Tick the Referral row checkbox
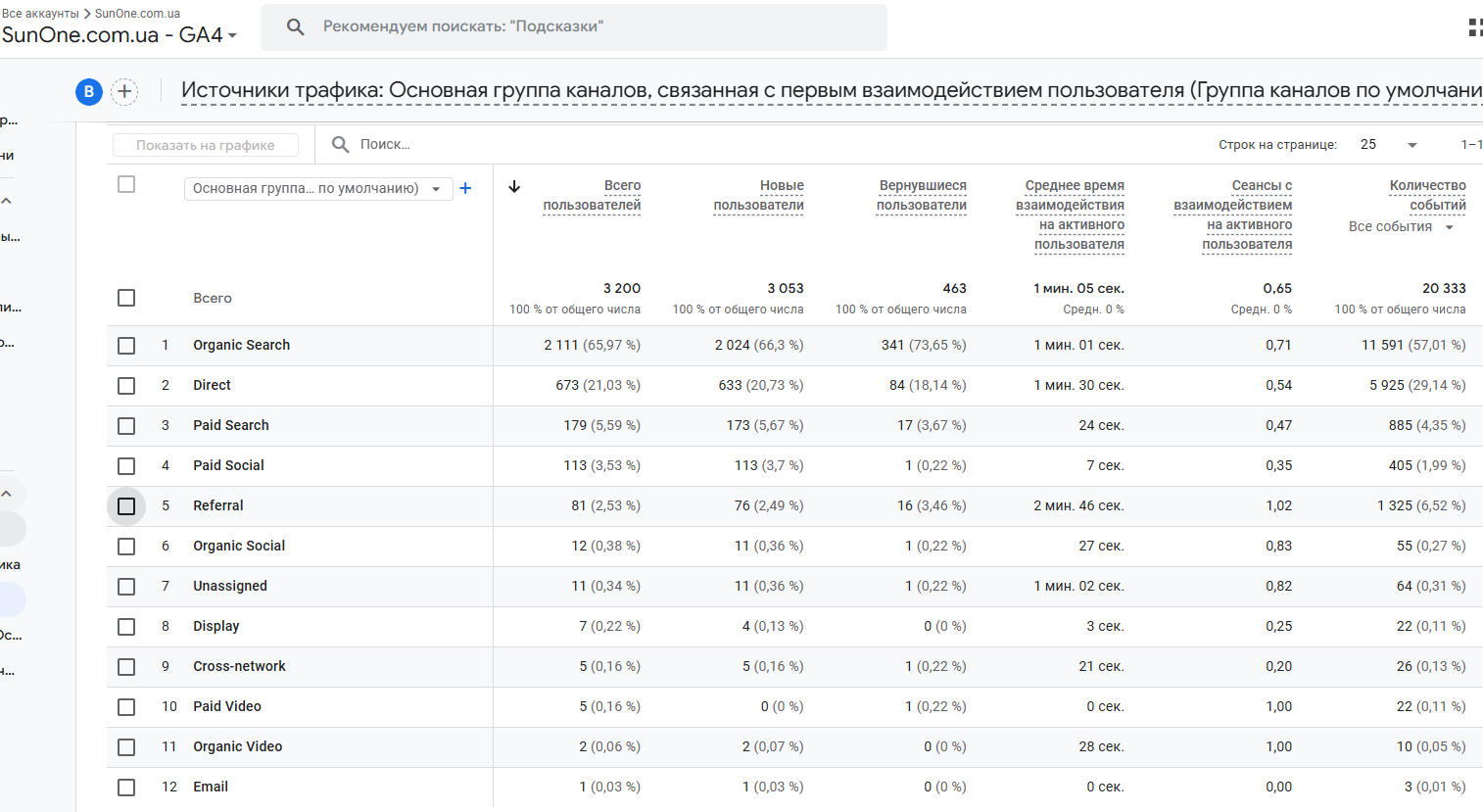 coord(126,506)
